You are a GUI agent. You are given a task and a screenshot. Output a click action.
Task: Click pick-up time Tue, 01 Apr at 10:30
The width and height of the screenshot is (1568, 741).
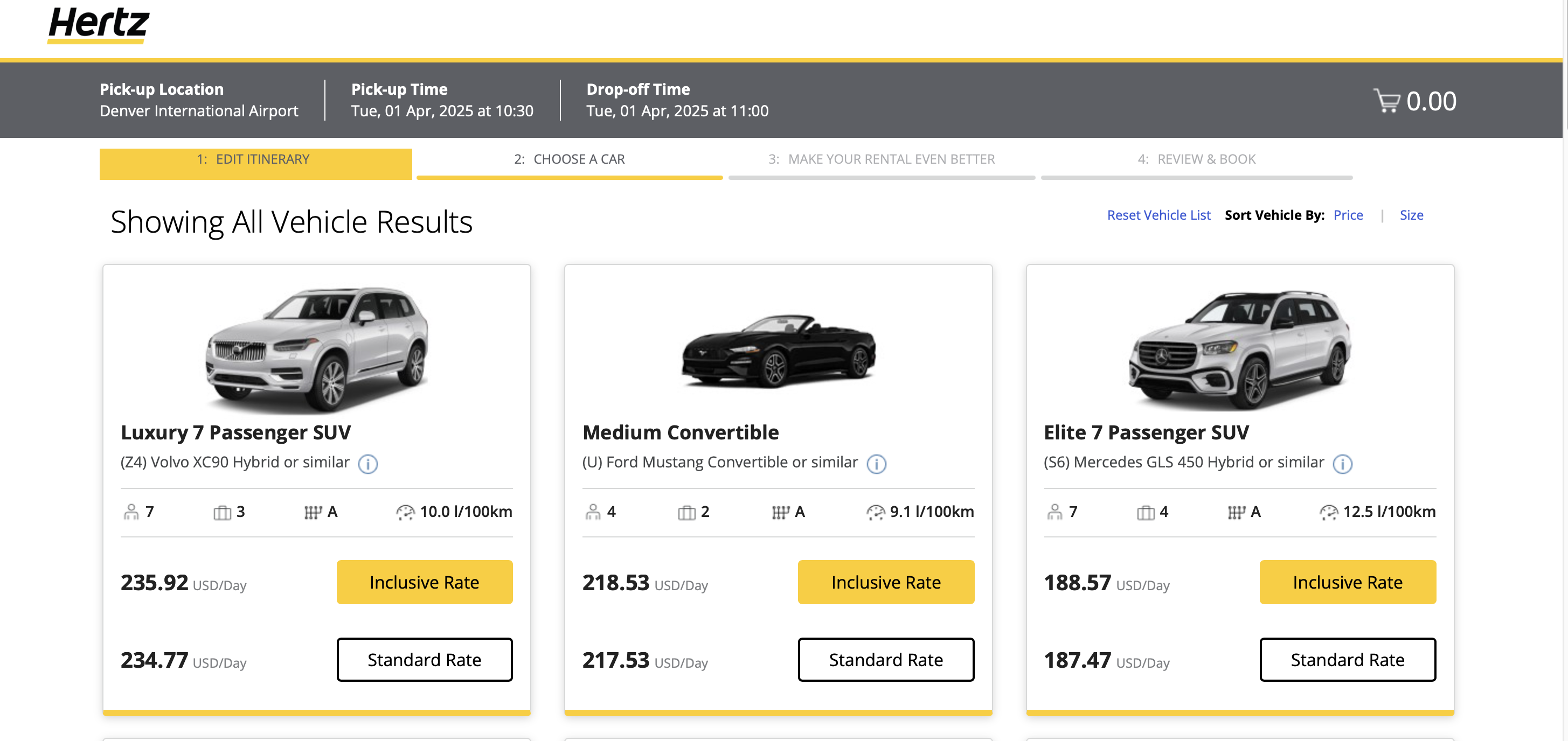click(x=442, y=111)
